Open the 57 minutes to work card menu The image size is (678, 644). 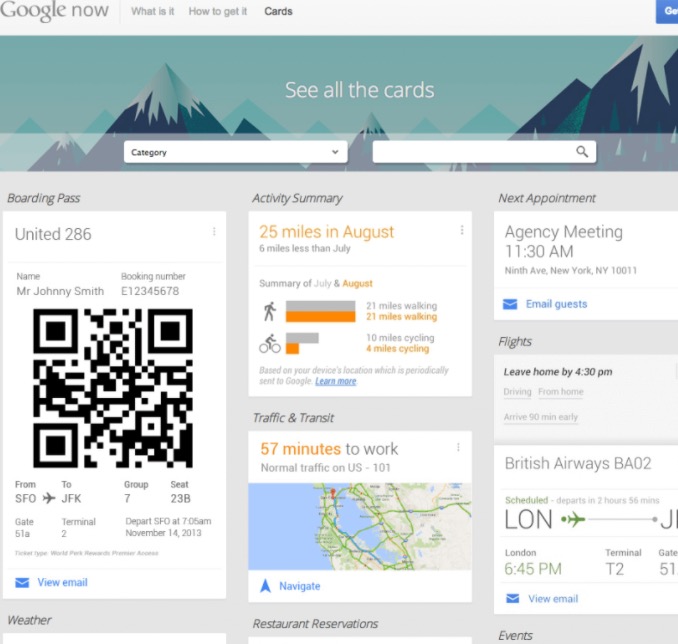coord(458,448)
